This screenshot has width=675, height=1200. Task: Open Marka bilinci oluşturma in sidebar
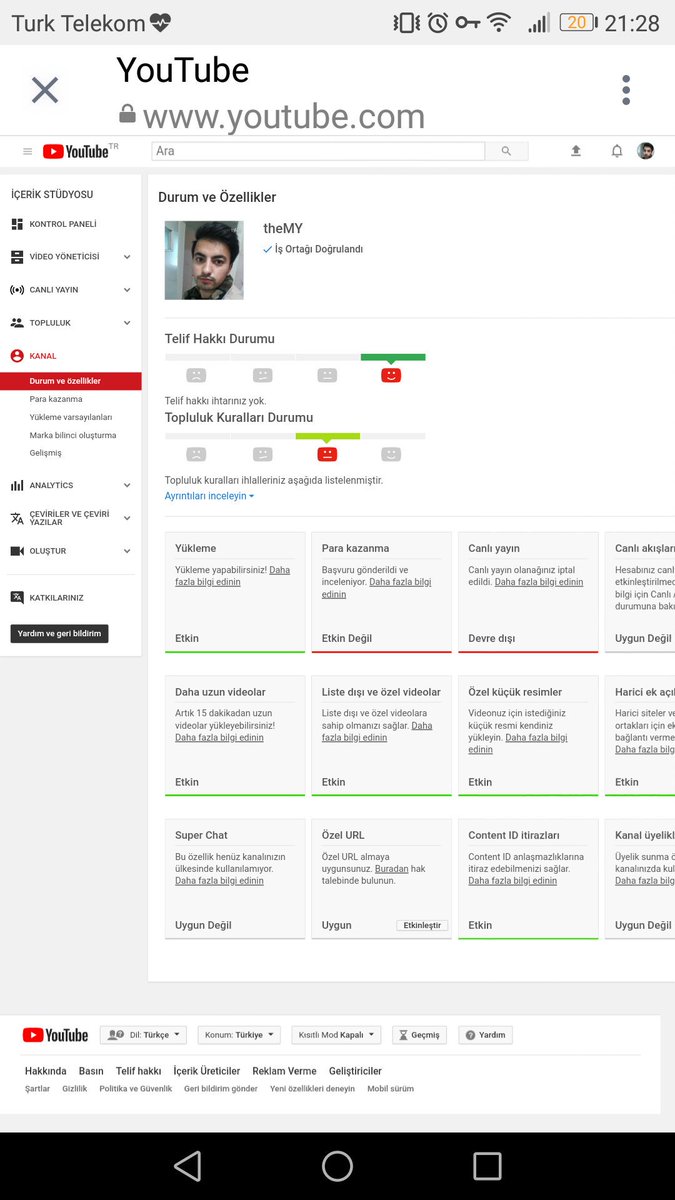[x=73, y=435]
